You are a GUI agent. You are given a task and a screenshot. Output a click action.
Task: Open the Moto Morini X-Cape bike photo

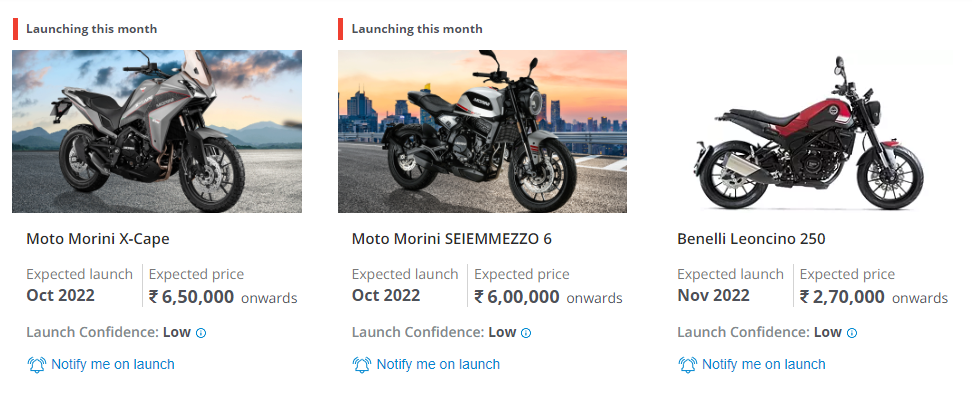[157, 131]
